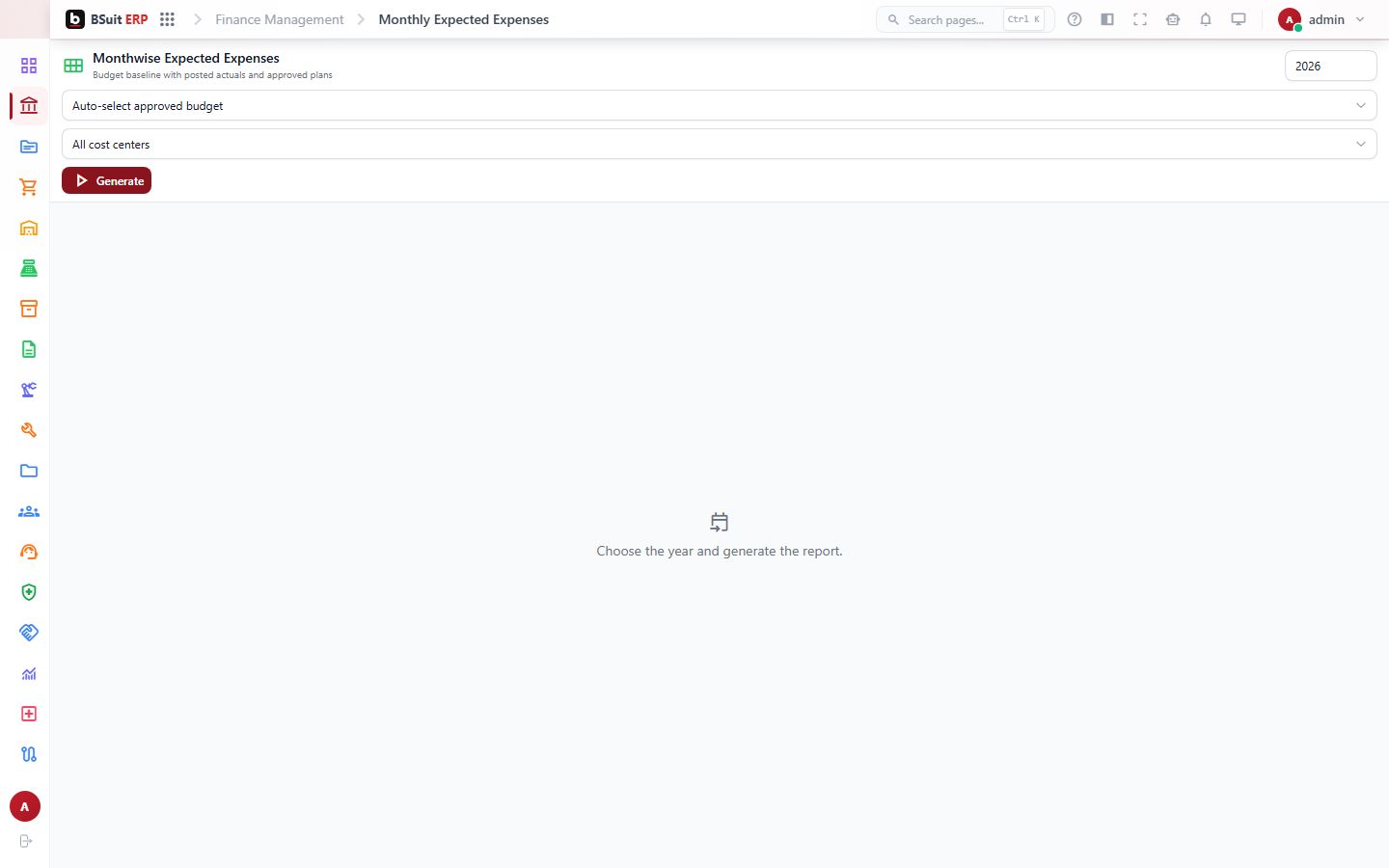1389x868 pixels.
Task: Open the Finance bank building sidebar icon
Action: tap(29, 106)
